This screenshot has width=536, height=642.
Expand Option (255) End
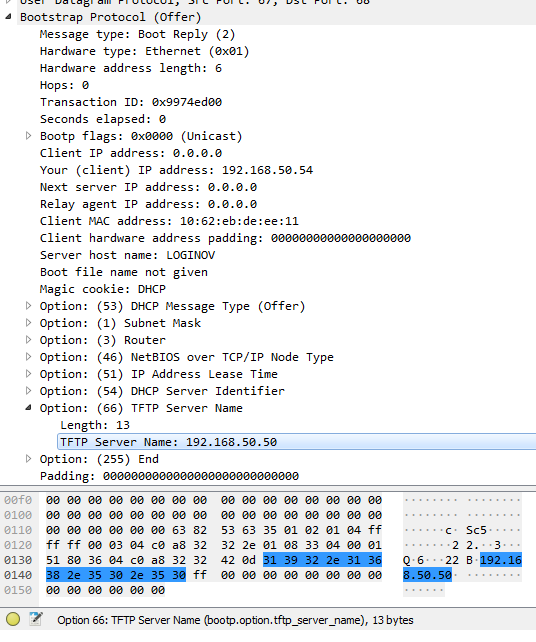28,459
